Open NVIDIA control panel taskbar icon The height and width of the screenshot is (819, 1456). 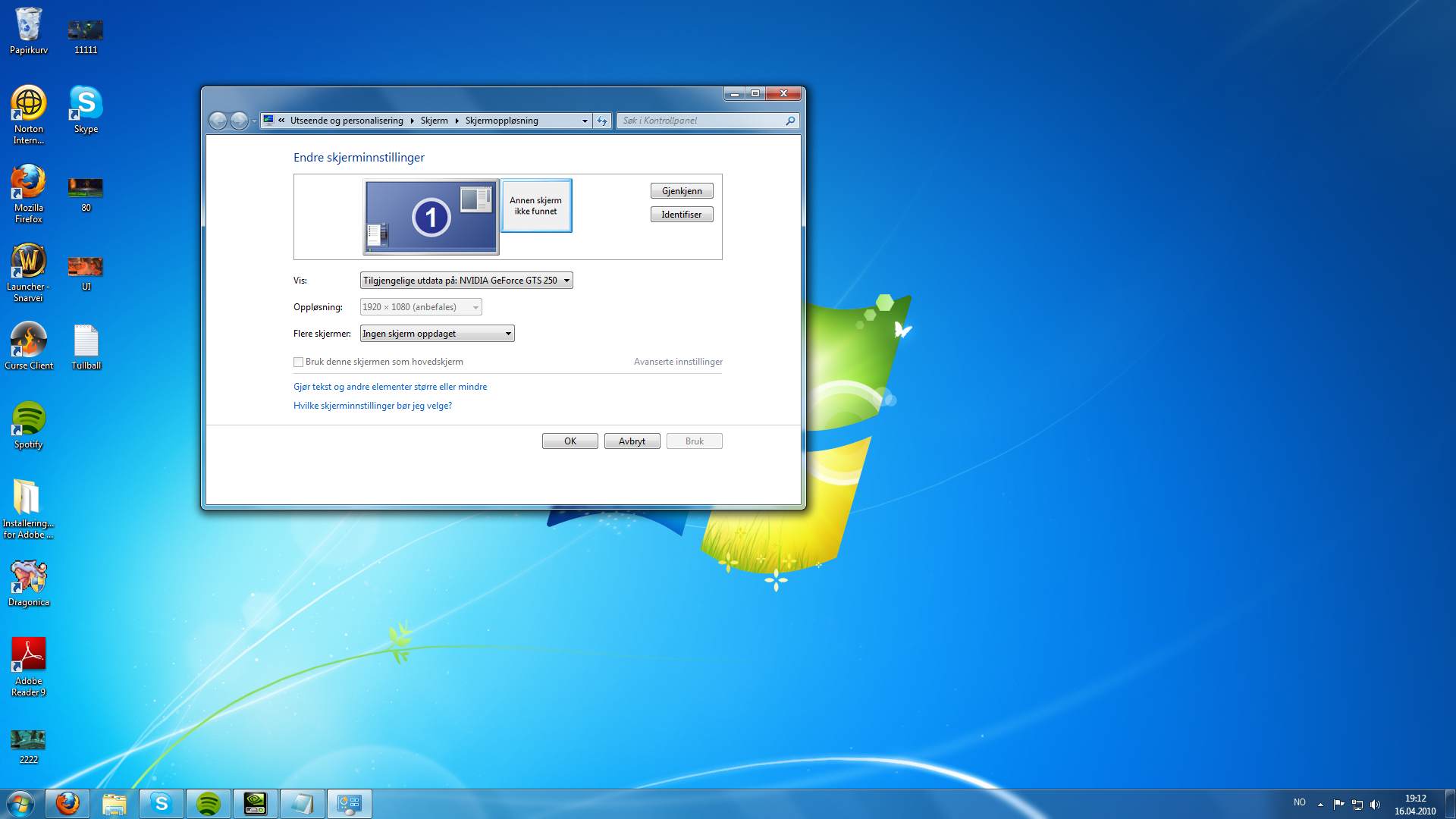coord(256,804)
